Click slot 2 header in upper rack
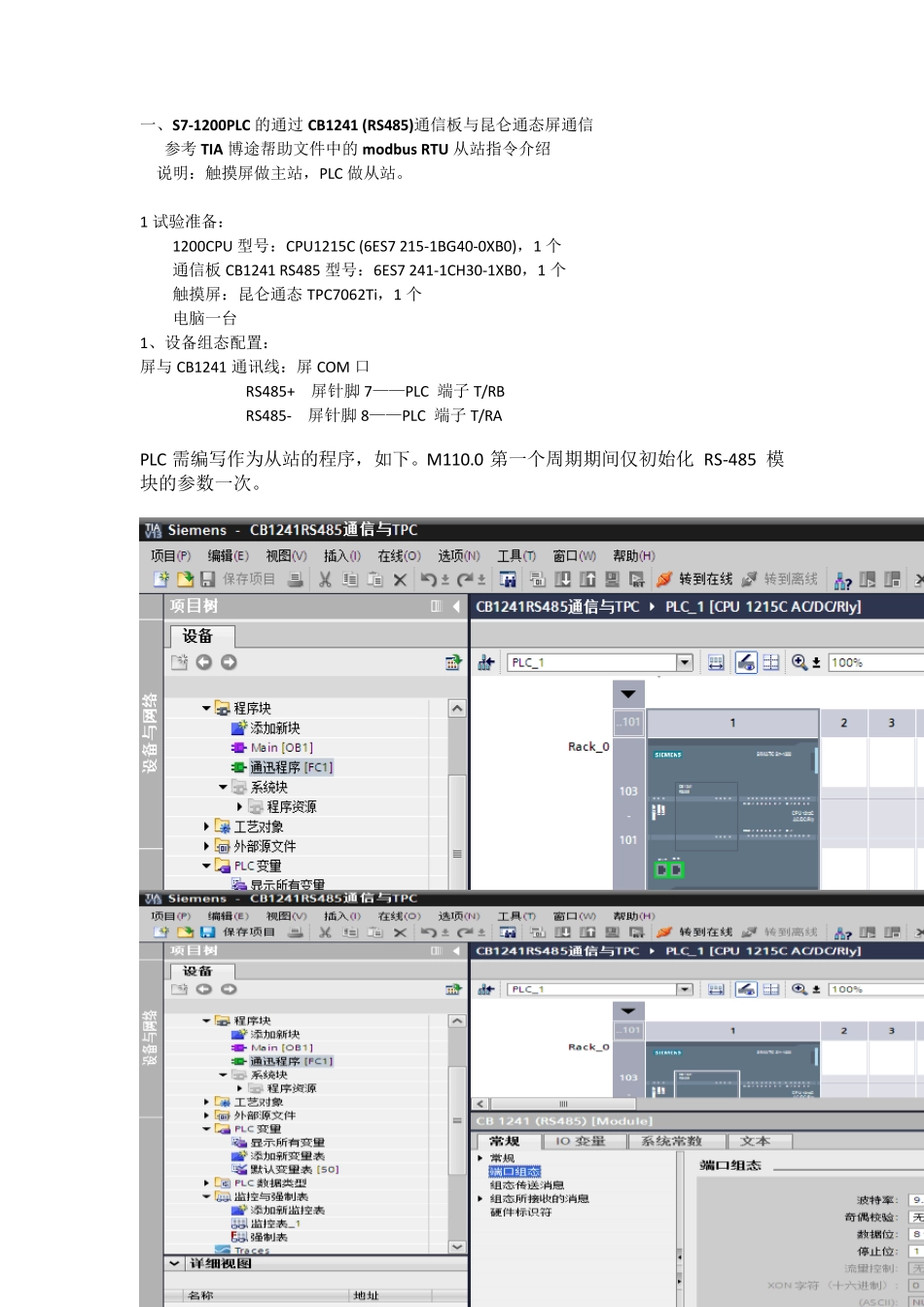Viewport: 924px width, 1307px height. (843, 723)
